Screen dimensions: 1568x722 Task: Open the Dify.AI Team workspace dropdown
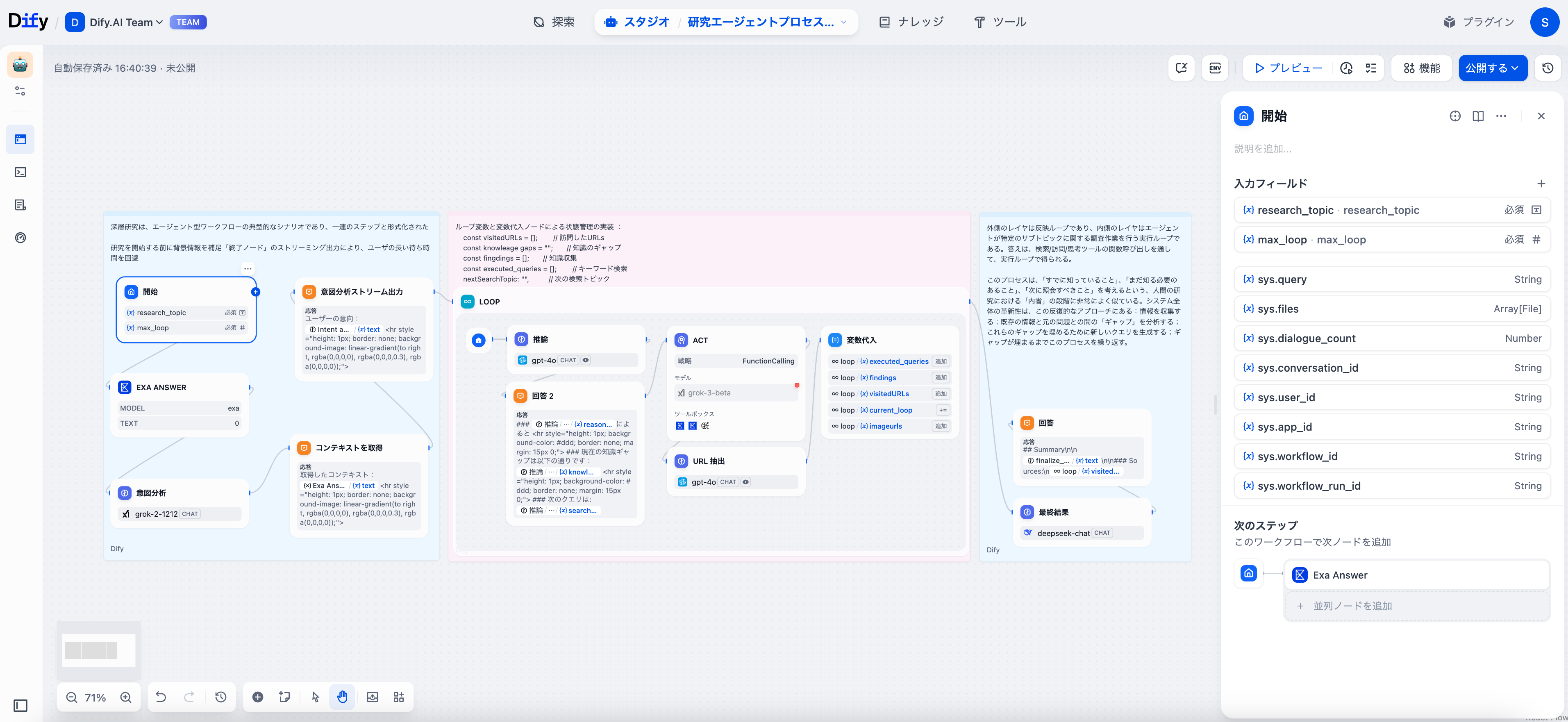pos(126,23)
